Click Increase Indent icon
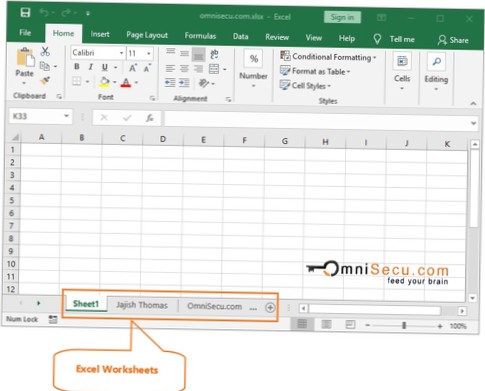This screenshot has height=391, width=485. (184, 83)
